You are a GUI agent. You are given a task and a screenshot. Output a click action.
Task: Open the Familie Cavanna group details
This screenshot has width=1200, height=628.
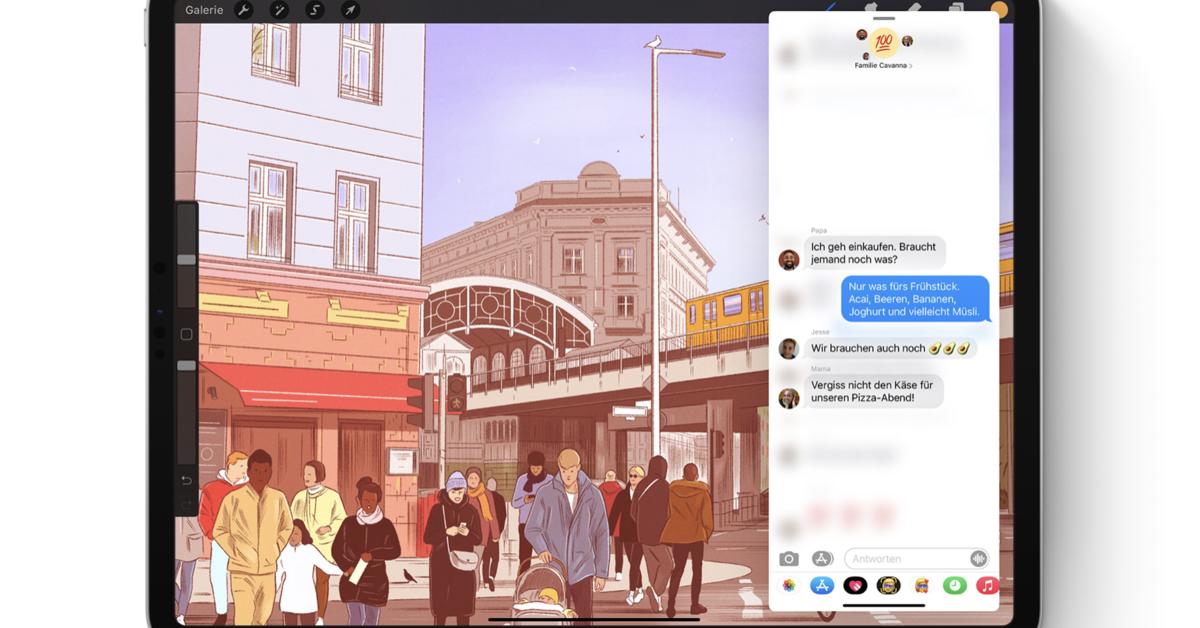coord(884,65)
